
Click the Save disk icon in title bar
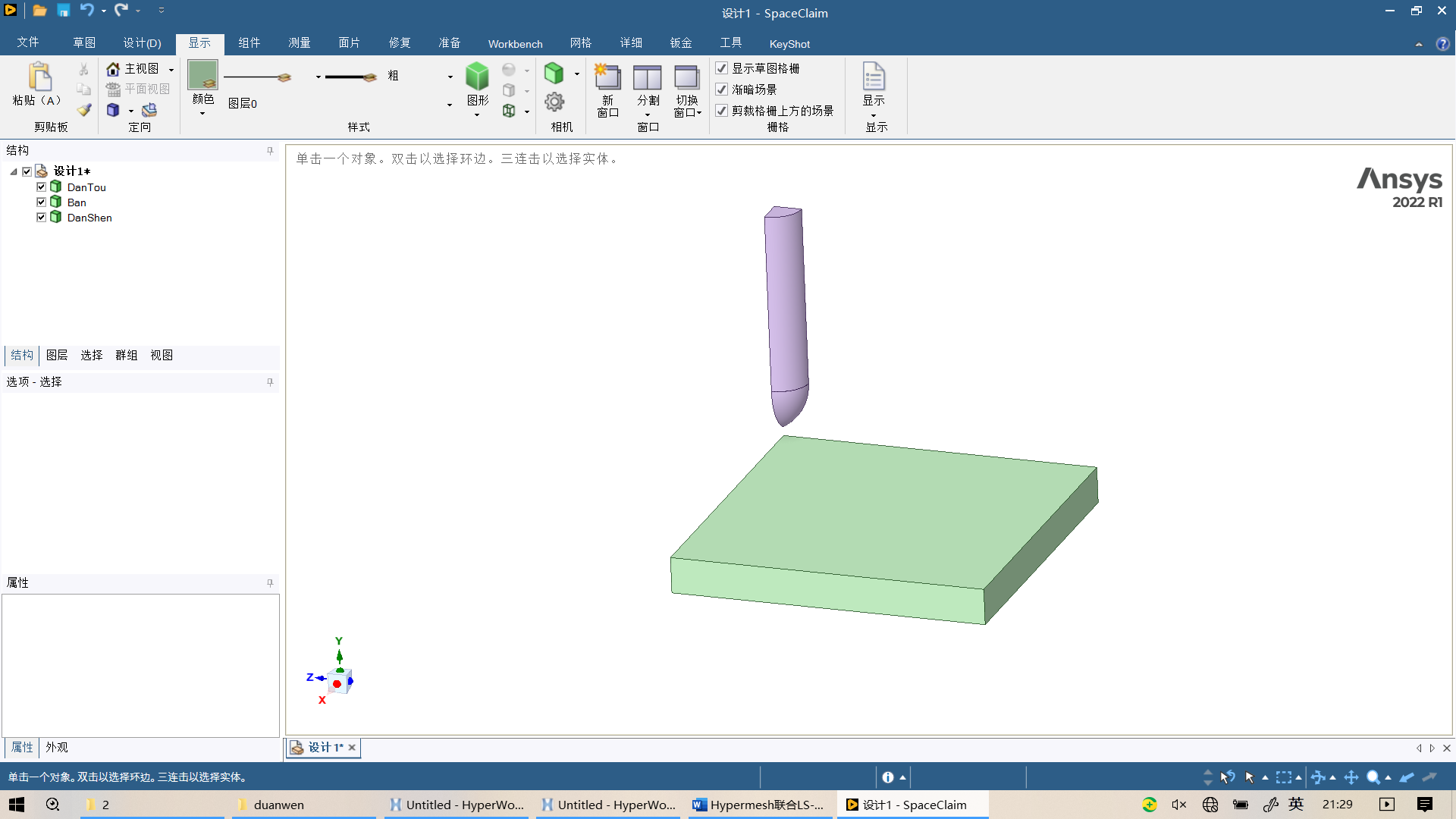[x=64, y=11]
